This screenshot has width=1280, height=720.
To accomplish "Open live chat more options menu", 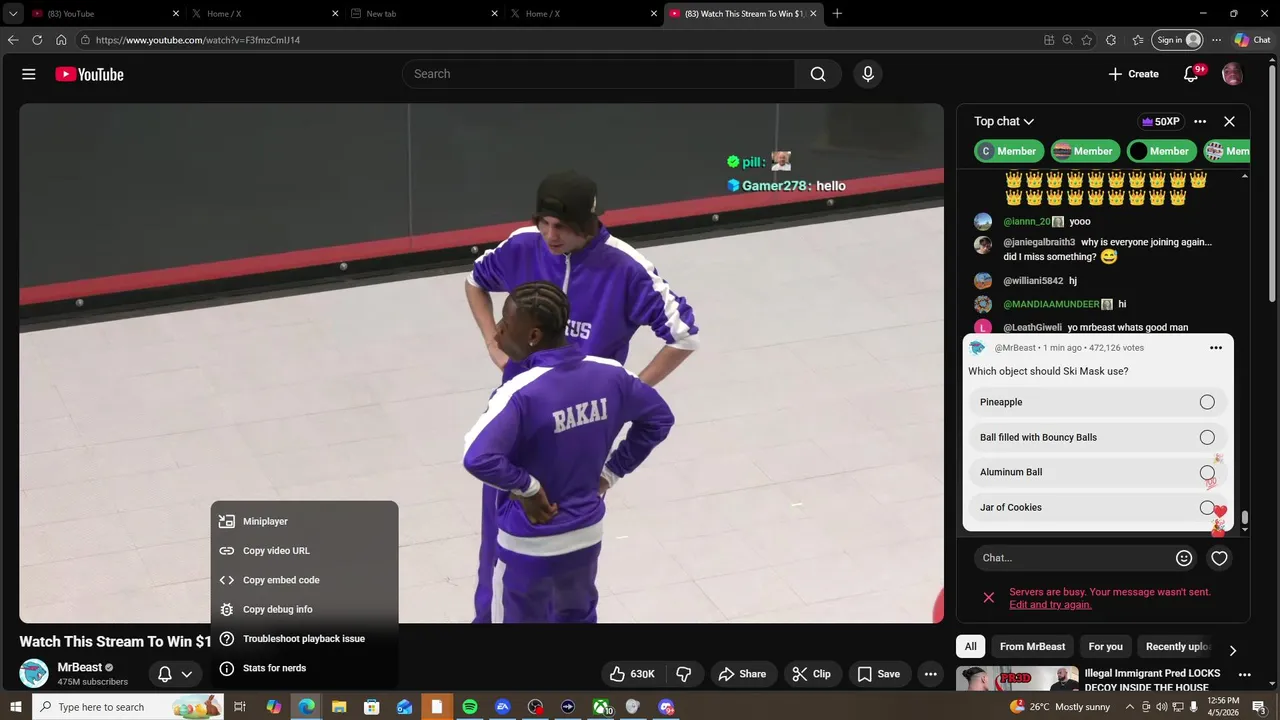I will [1200, 121].
